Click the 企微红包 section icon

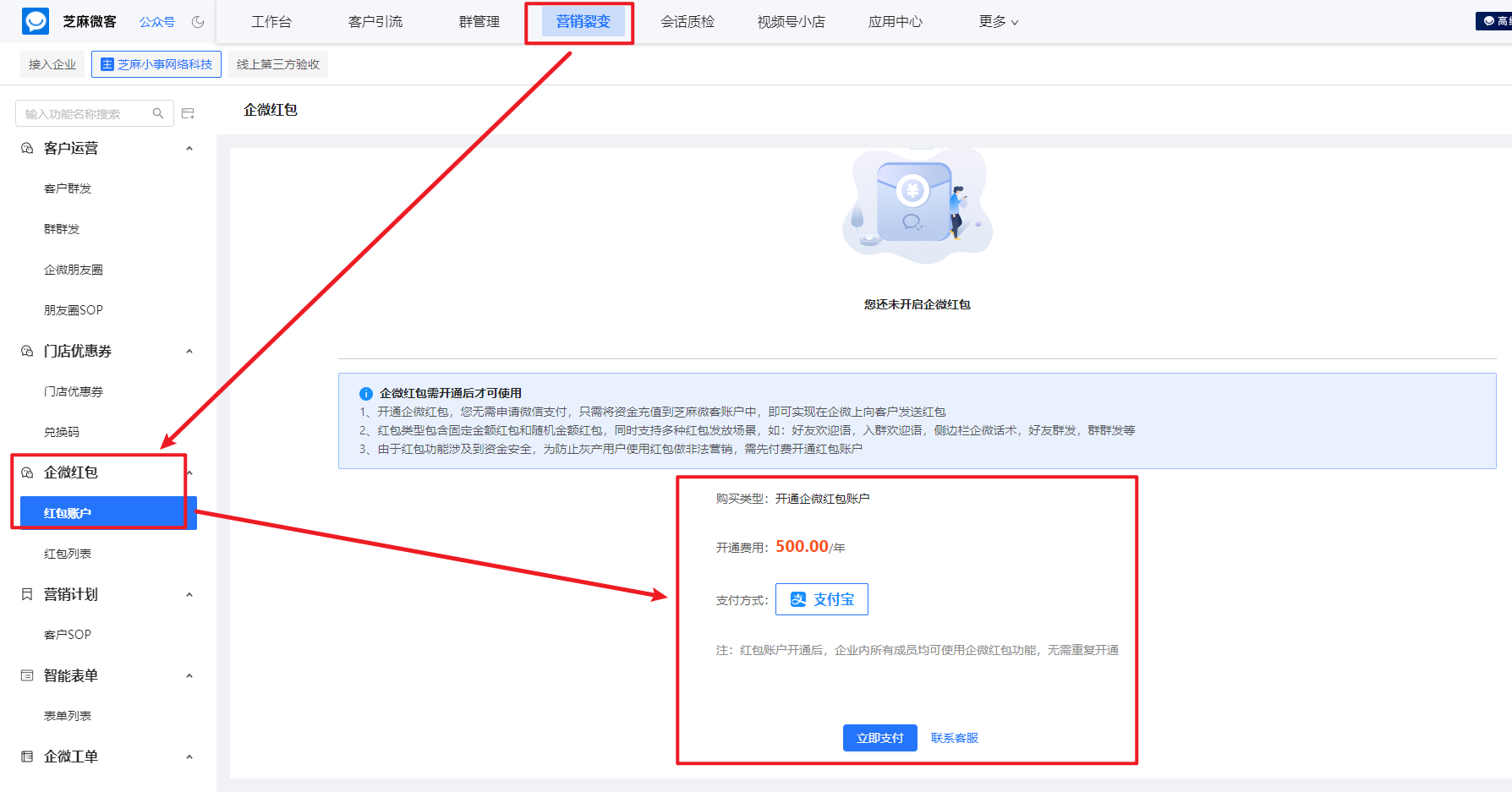point(27,472)
